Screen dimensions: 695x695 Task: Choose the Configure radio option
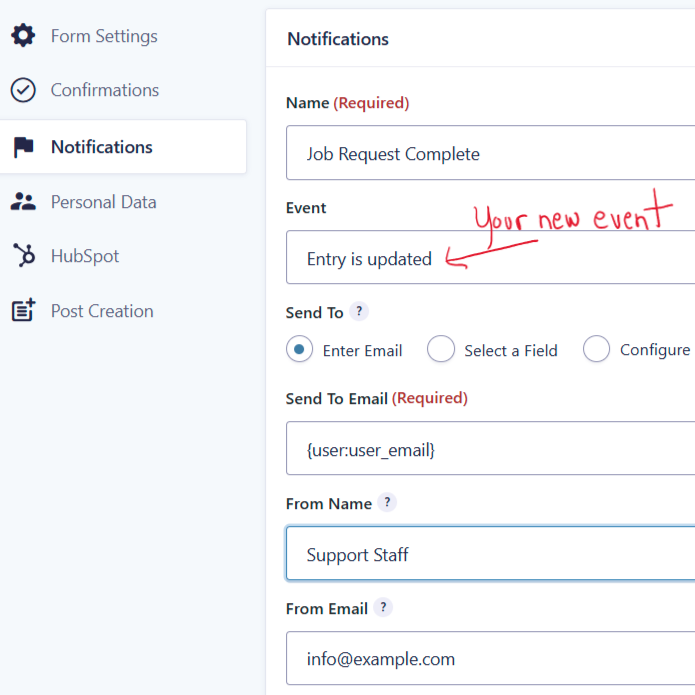[x=596, y=349]
